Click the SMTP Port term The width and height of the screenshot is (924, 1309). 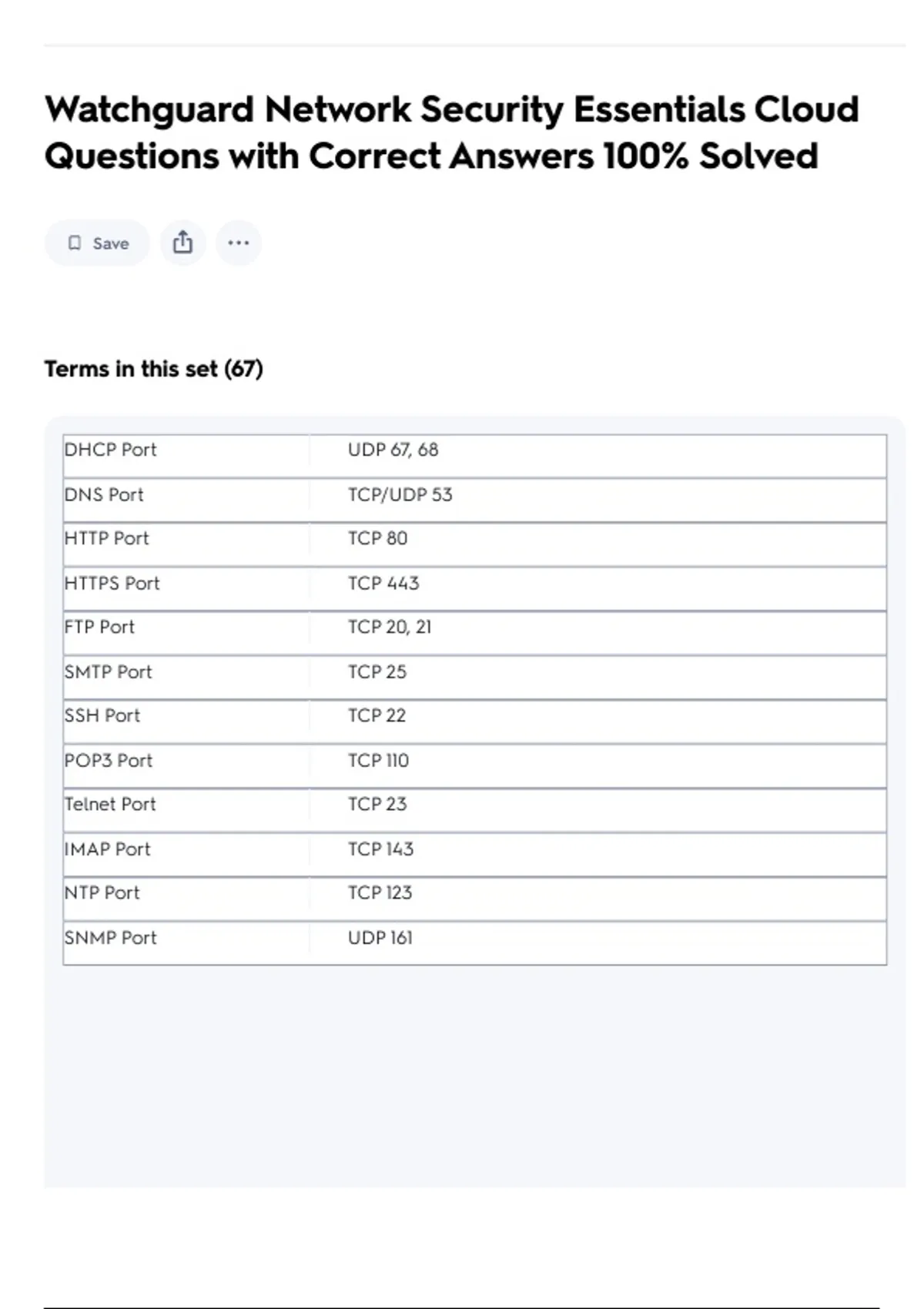[109, 672]
